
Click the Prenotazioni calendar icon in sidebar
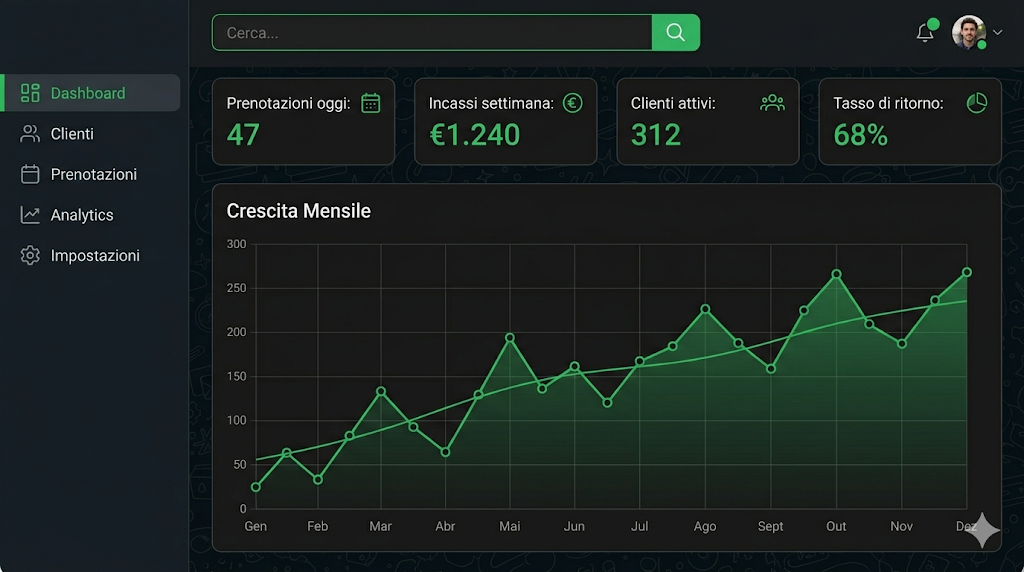[30, 174]
